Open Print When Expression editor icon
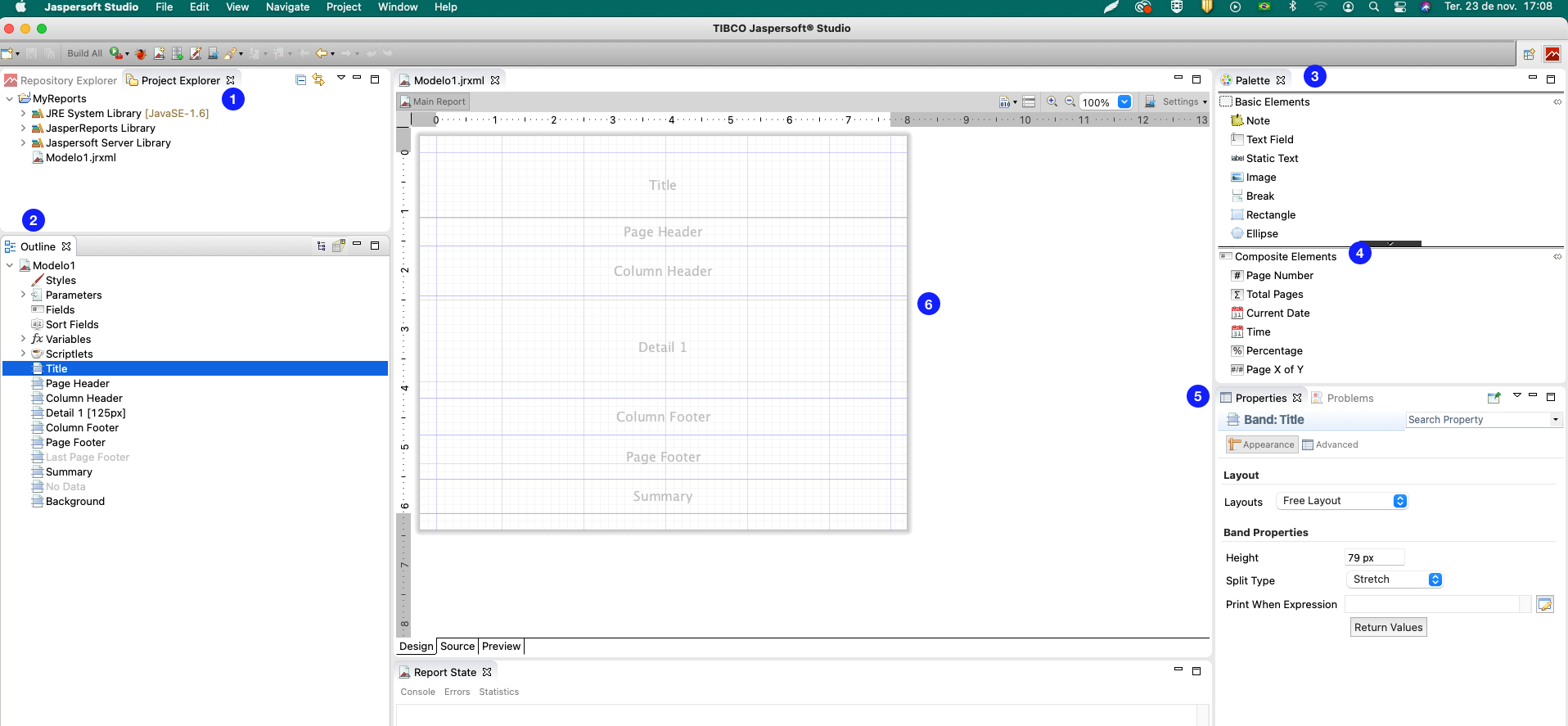The image size is (1568, 726). (1545, 604)
